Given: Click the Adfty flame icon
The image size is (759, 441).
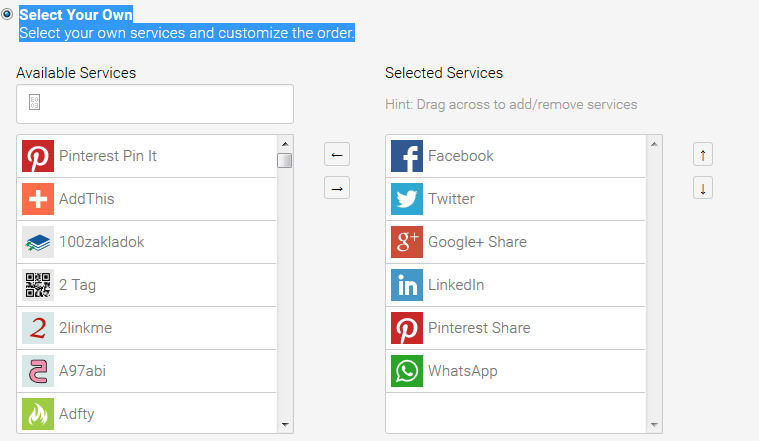Looking at the screenshot, I should [38, 413].
